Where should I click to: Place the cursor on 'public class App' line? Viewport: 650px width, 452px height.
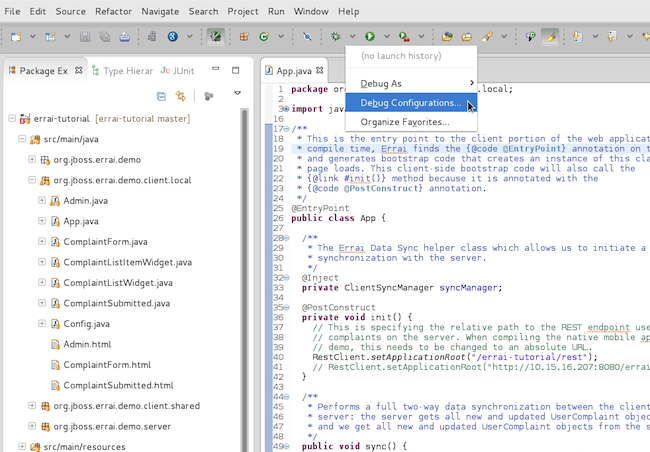pos(338,218)
